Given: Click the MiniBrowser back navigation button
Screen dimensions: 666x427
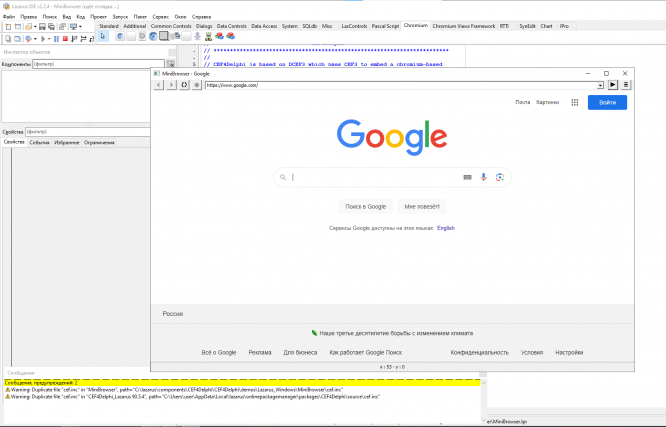Looking at the screenshot, I should (x=158, y=85).
